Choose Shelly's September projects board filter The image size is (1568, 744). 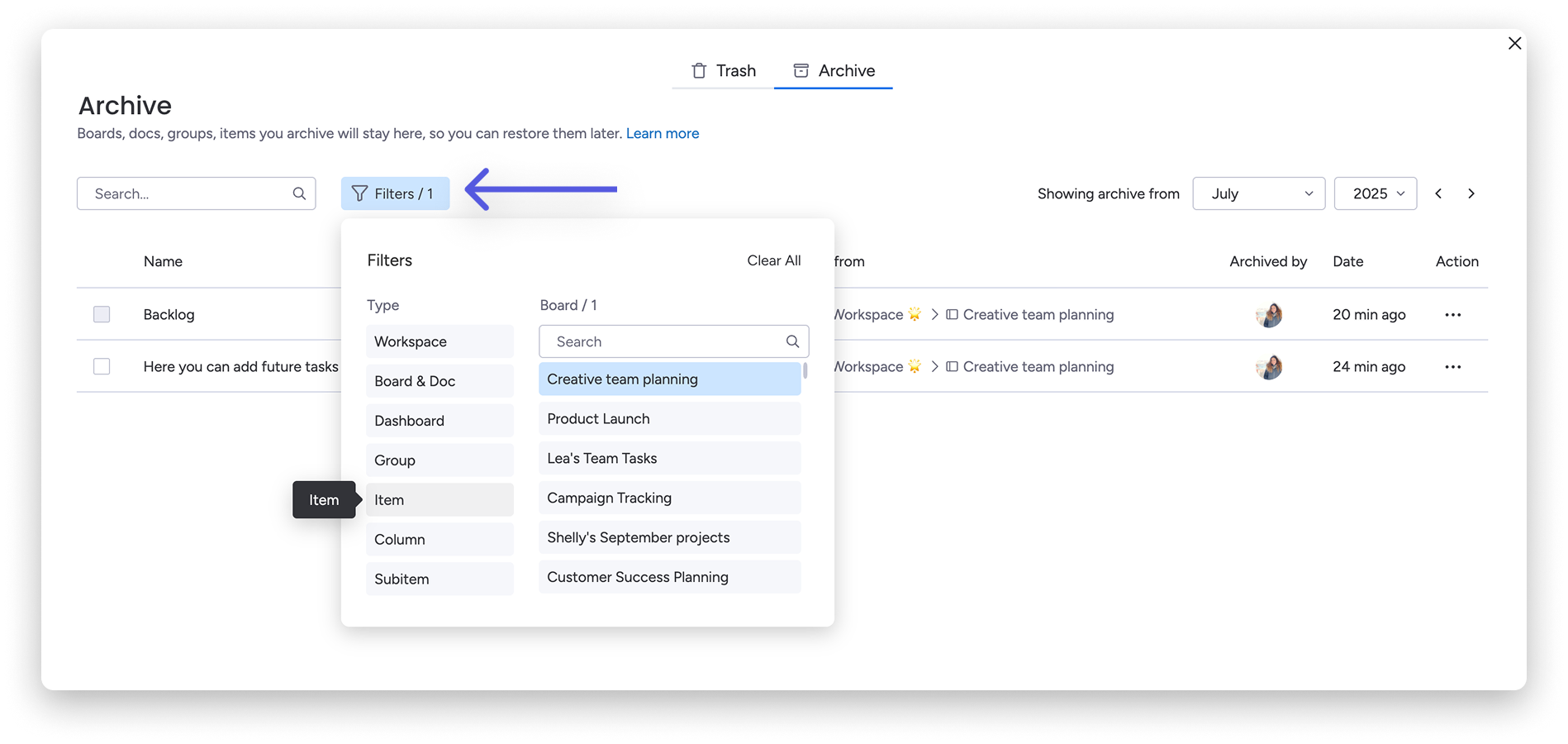pyautogui.click(x=669, y=538)
